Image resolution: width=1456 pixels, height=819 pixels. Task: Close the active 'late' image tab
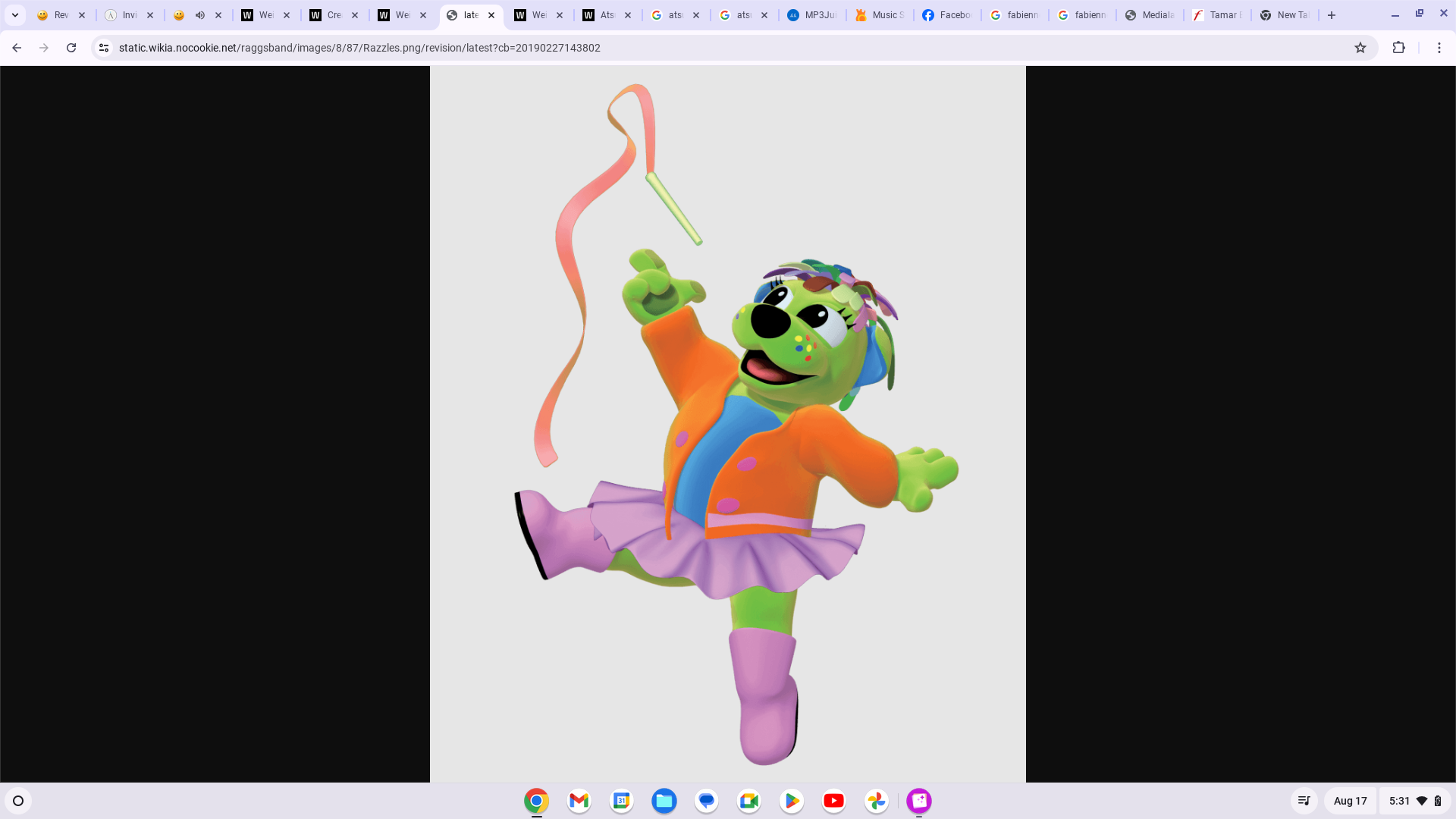click(x=491, y=15)
